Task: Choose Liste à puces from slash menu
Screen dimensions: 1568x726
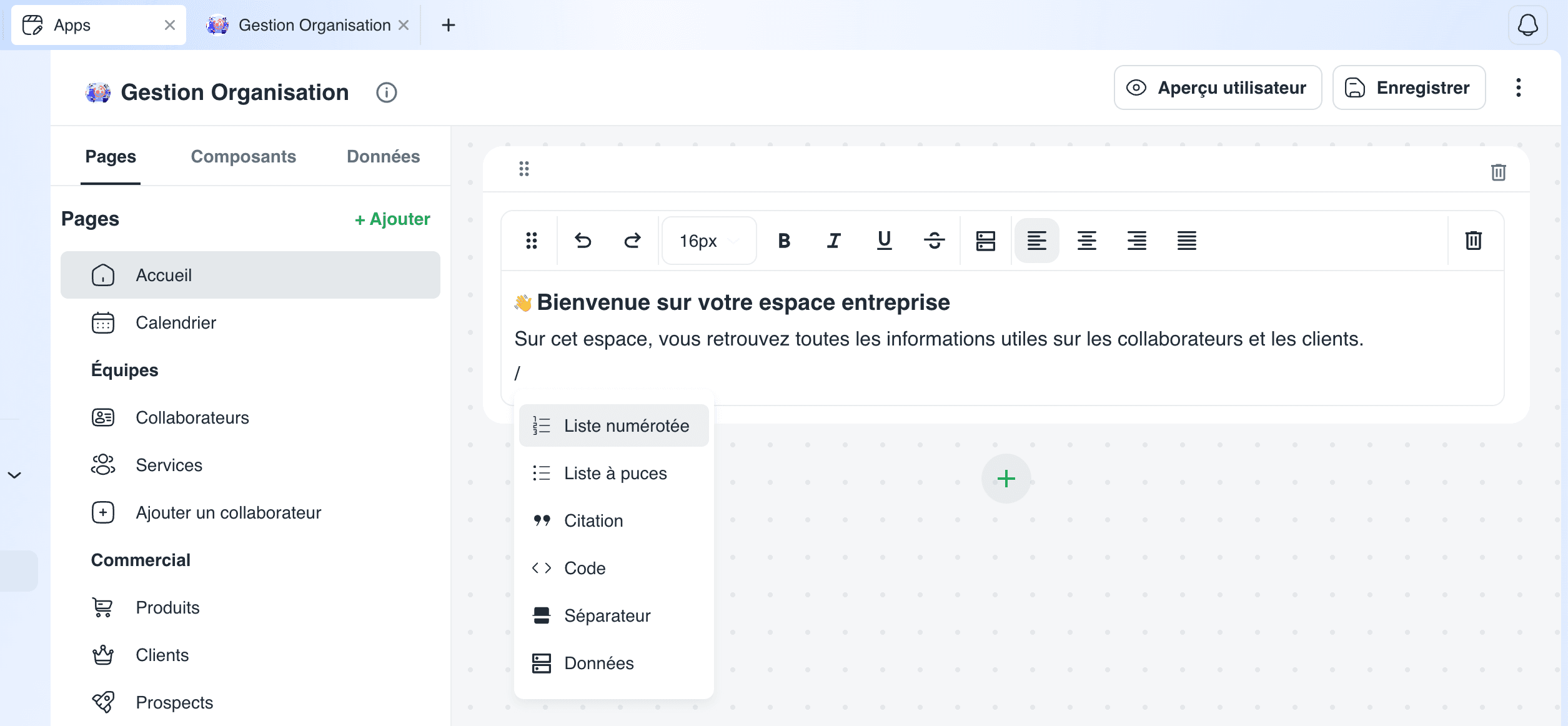Action: coord(613,473)
